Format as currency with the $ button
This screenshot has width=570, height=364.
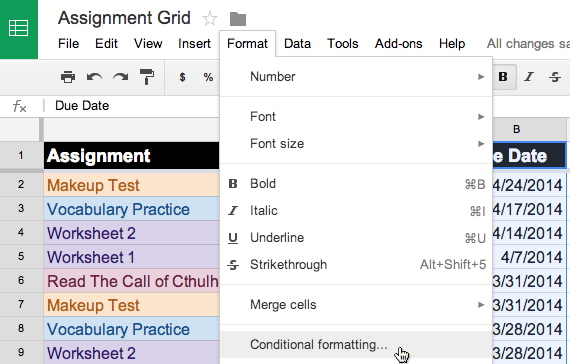tap(182, 77)
